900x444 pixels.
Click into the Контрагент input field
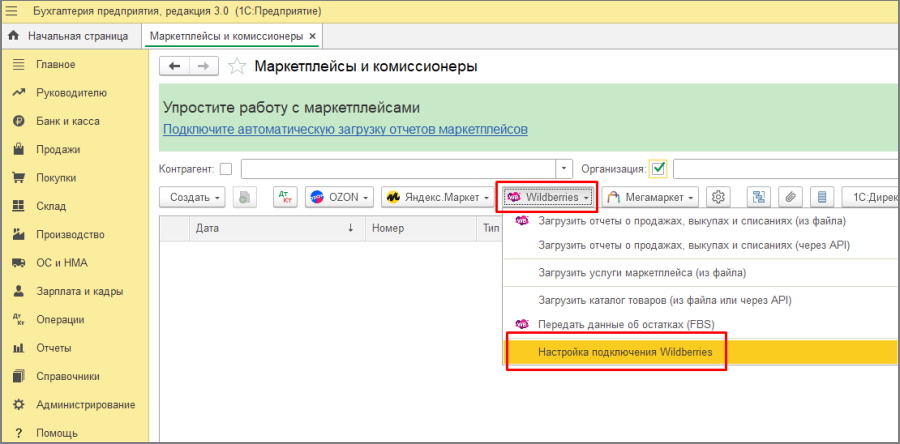(399, 169)
